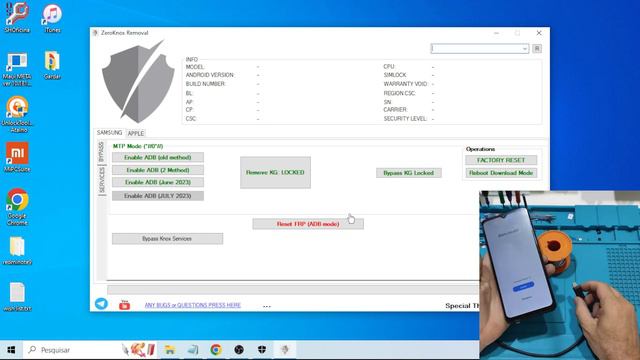Open the shield security icon on taskbar
This screenshot has height=360, width=640.
point(262,350)
